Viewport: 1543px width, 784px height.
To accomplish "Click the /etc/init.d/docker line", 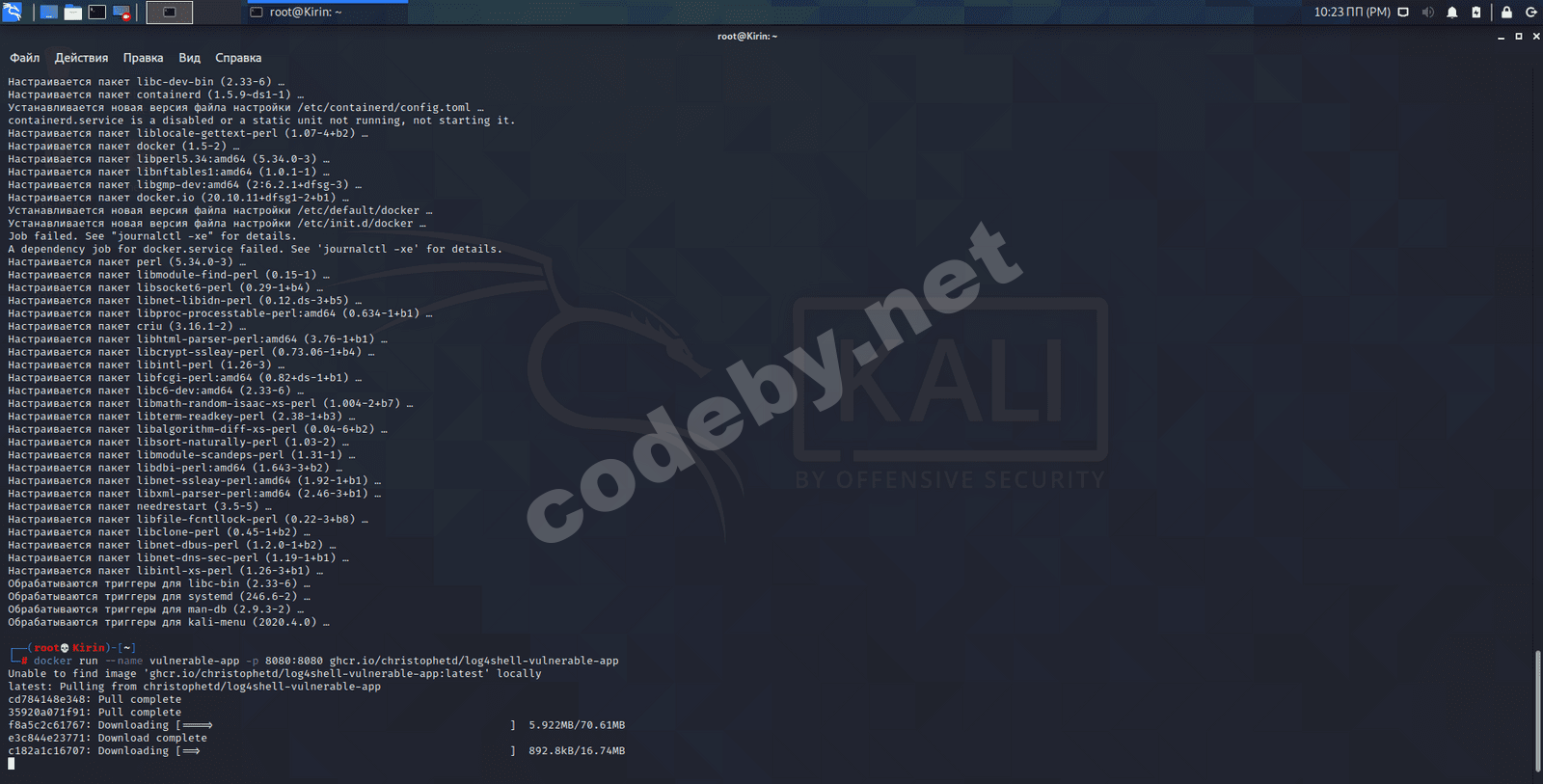I will point(217,224).
